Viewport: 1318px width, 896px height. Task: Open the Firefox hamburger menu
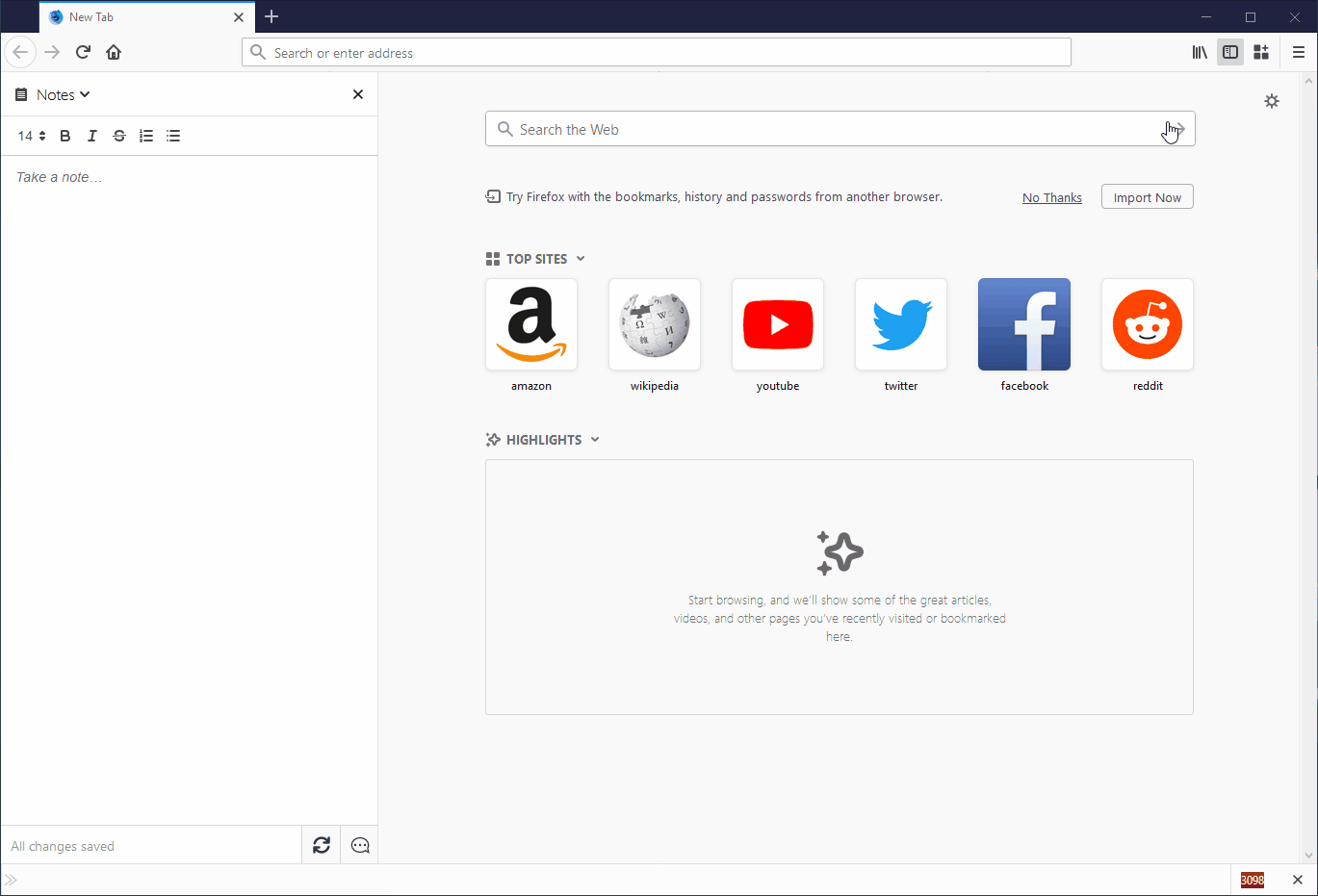(x=1298, y=52)
